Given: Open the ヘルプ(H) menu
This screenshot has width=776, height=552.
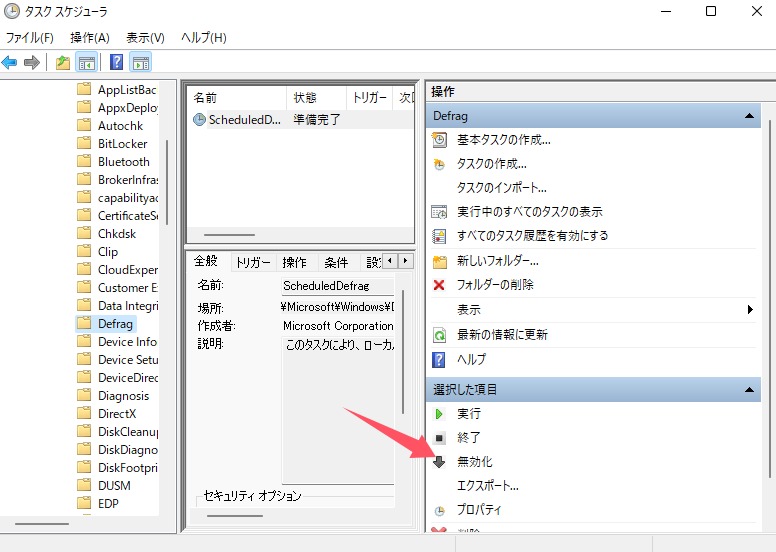Looking at the screenshot, I should (203, 38).
